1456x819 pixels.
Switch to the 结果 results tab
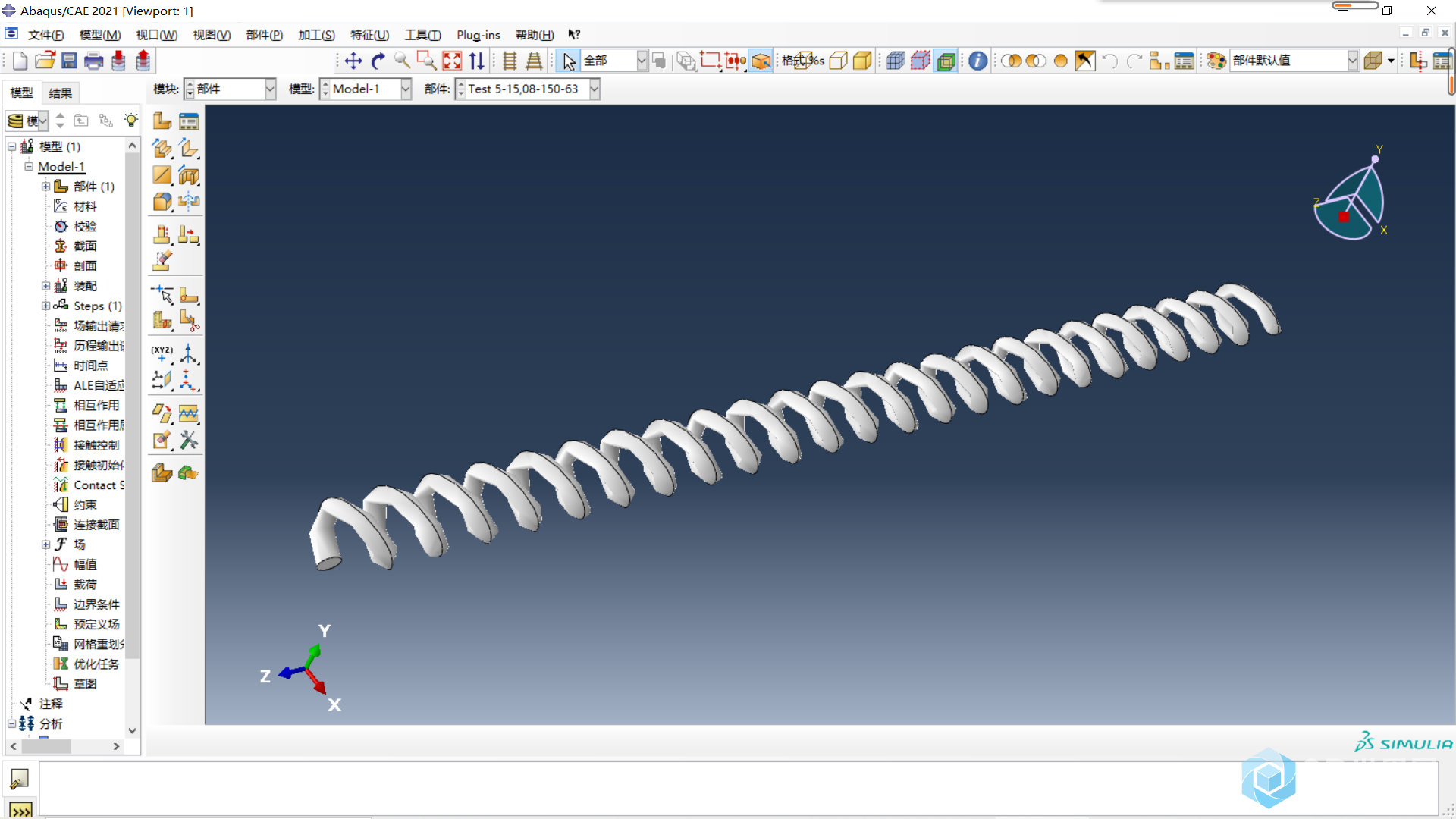[x=61, y=93]
